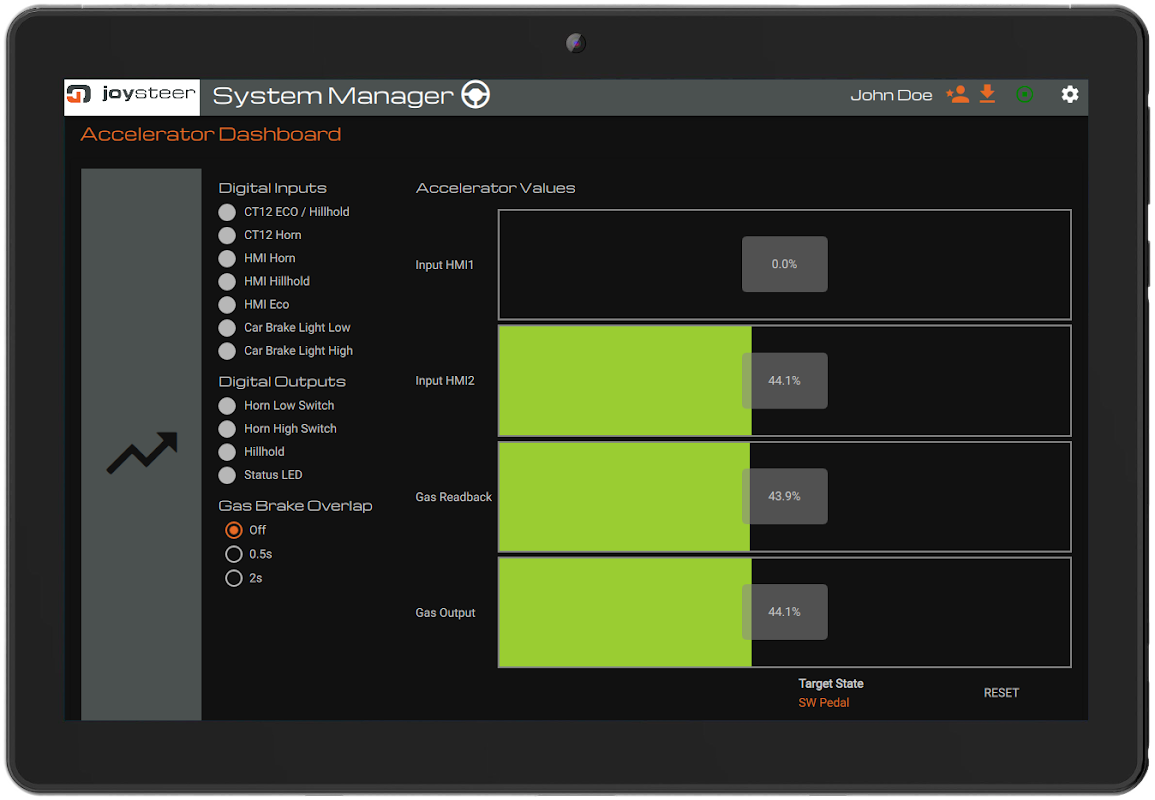Select Gas Brake Overlap Off option
Viewport: 1155px width, 800px height.
pyautogui.click(x=234, y=530)
